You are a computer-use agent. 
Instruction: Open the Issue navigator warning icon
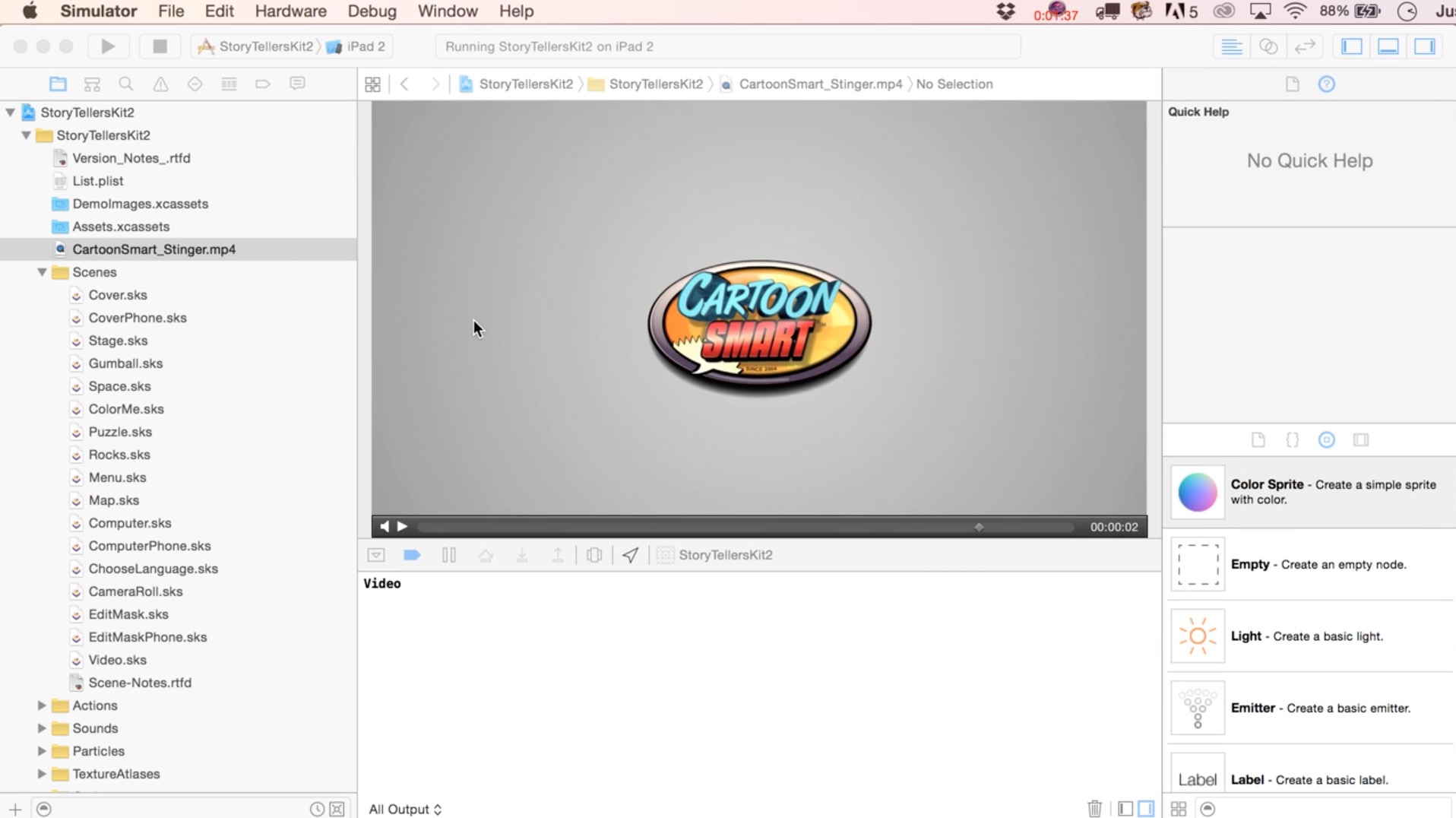coord(160,84)
